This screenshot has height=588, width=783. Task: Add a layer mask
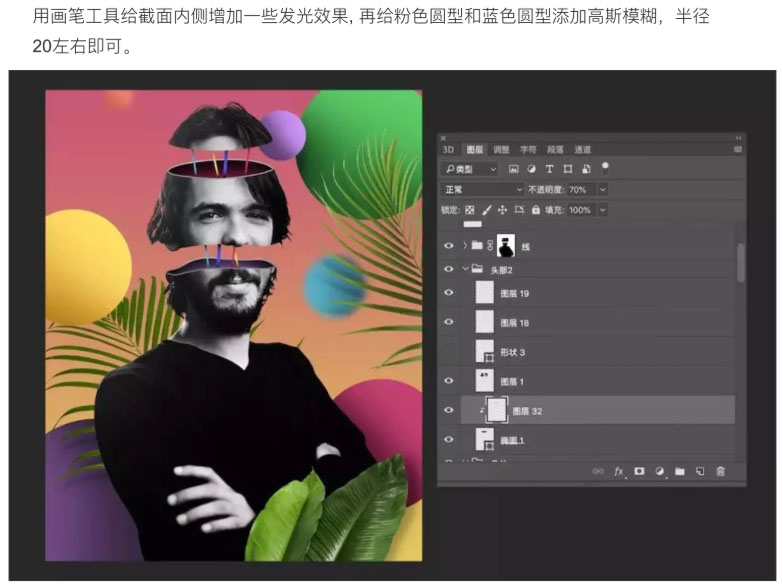click(x=639, y=471)
